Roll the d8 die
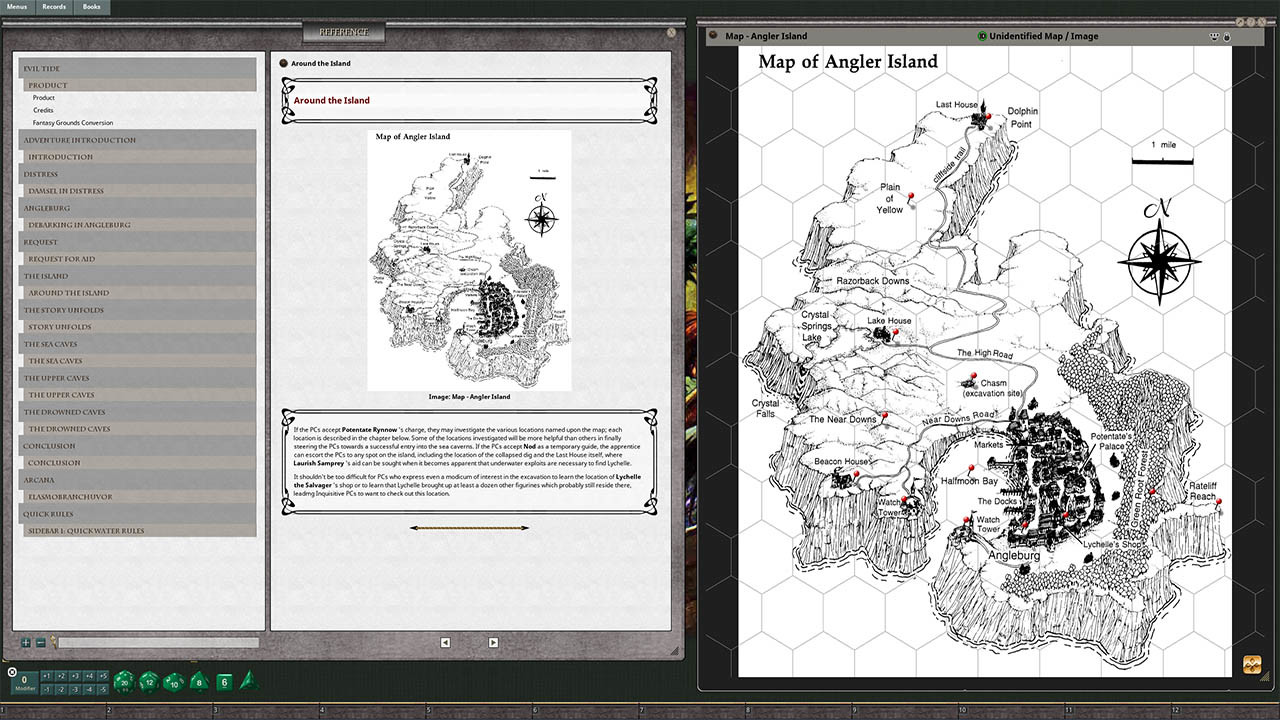Screen dimensions: 1280x720 click(x=199, y=683)
